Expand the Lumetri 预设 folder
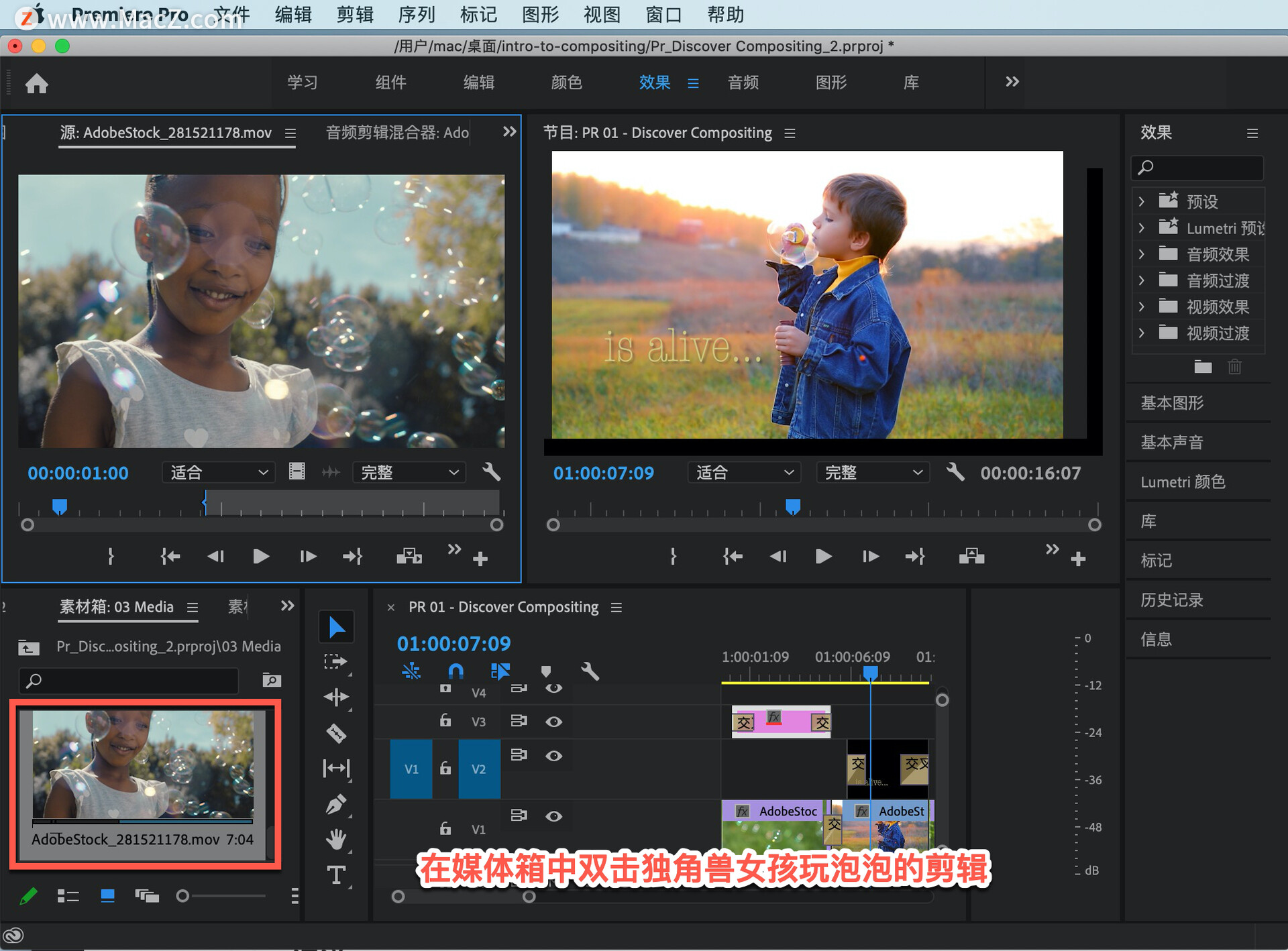1288x951 pixels. 1142,228
